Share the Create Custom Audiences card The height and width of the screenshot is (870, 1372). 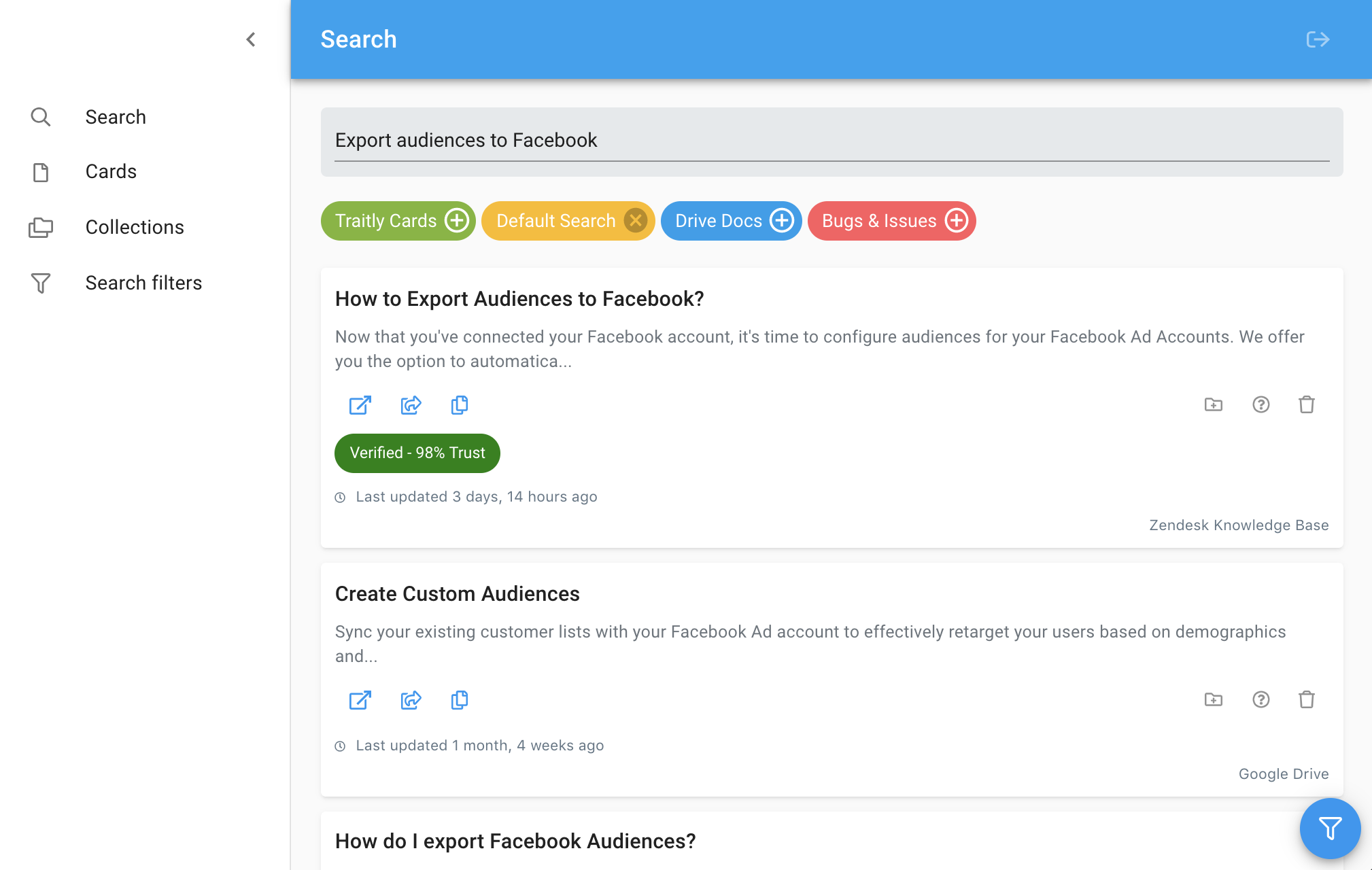coord(411,699)
